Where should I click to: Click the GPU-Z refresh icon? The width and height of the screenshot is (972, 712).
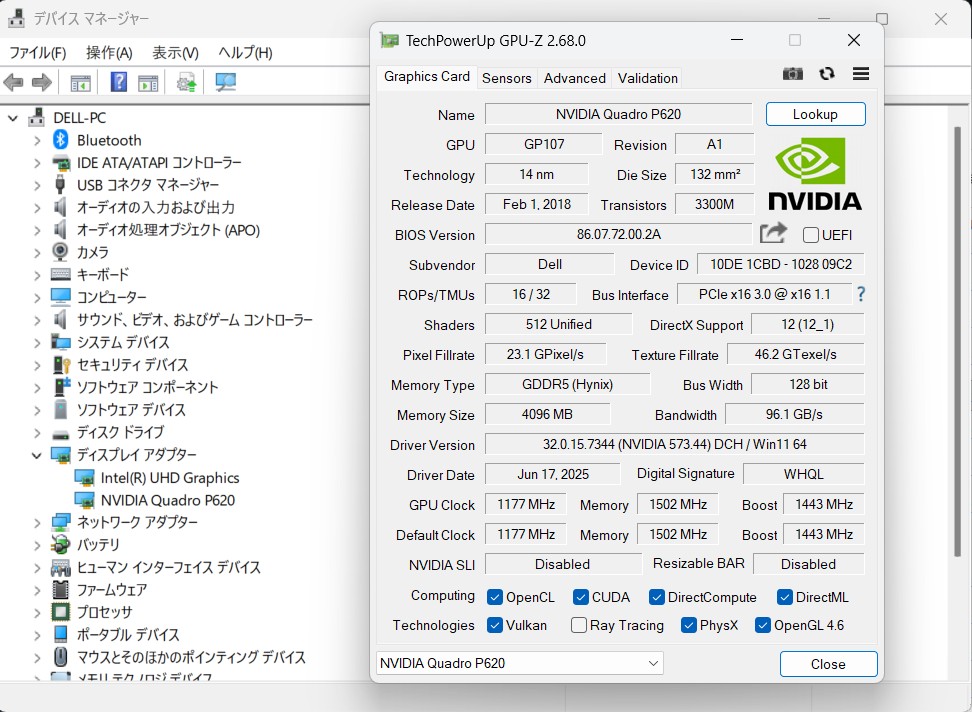(x=826, y=74)
